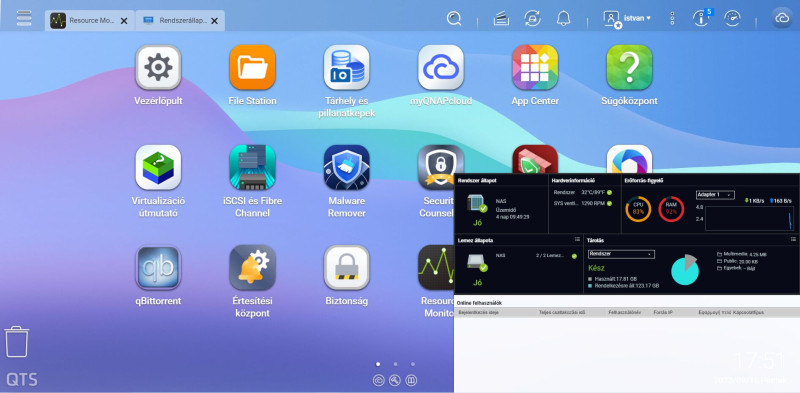Viewport: 800px width, 393px height.
Task: Close the Resource Monitor tab
Action: 124,21
